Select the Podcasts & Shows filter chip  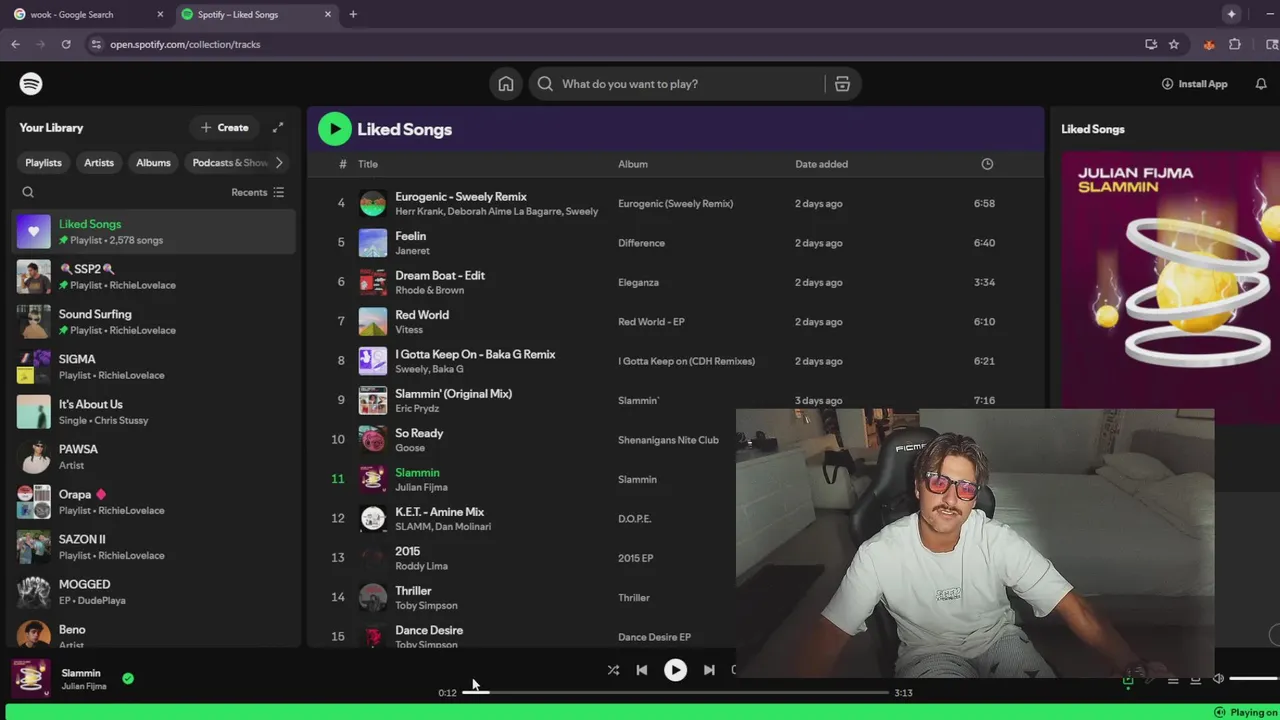tap(230, 163)
